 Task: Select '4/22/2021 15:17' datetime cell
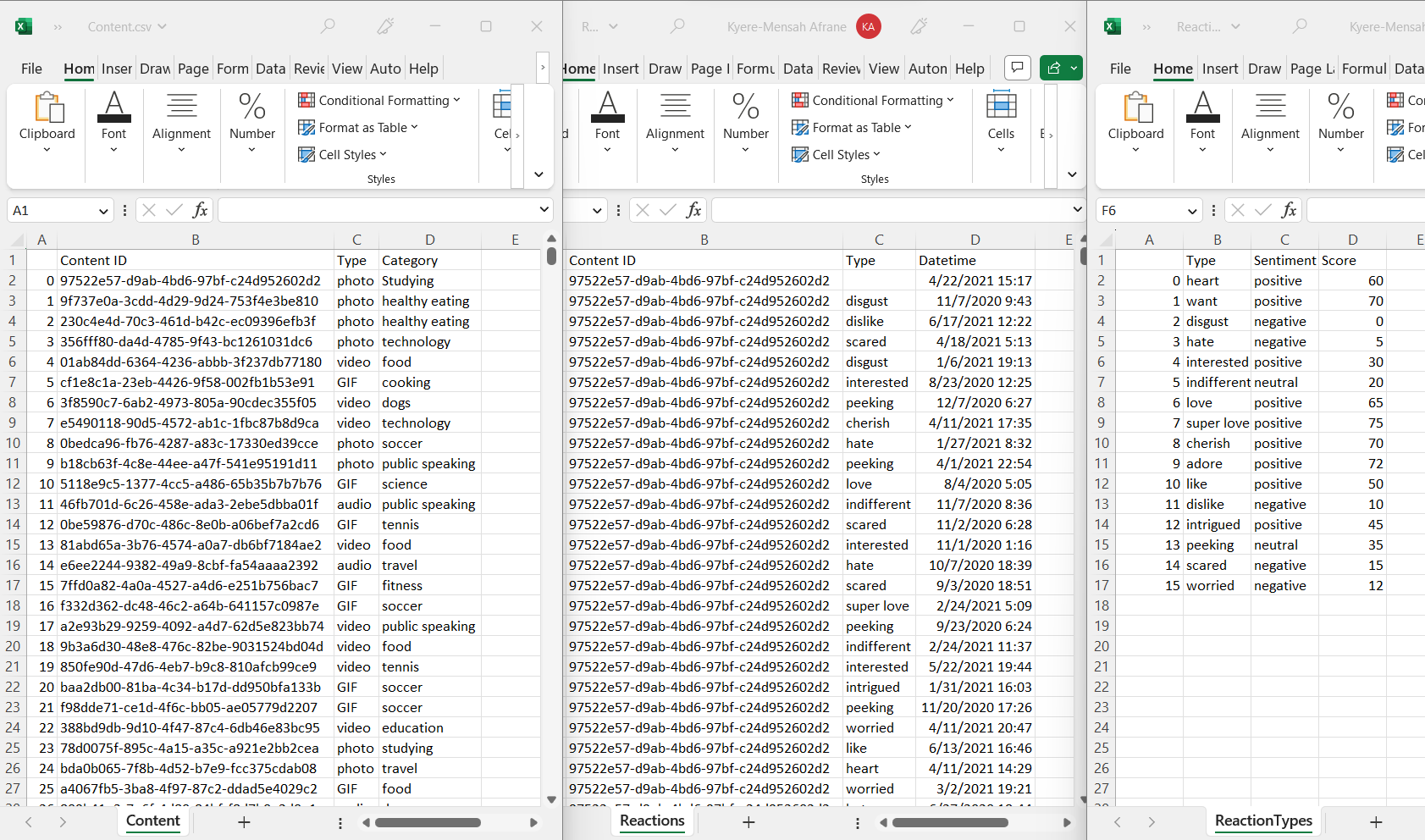[x=975, y=280]
